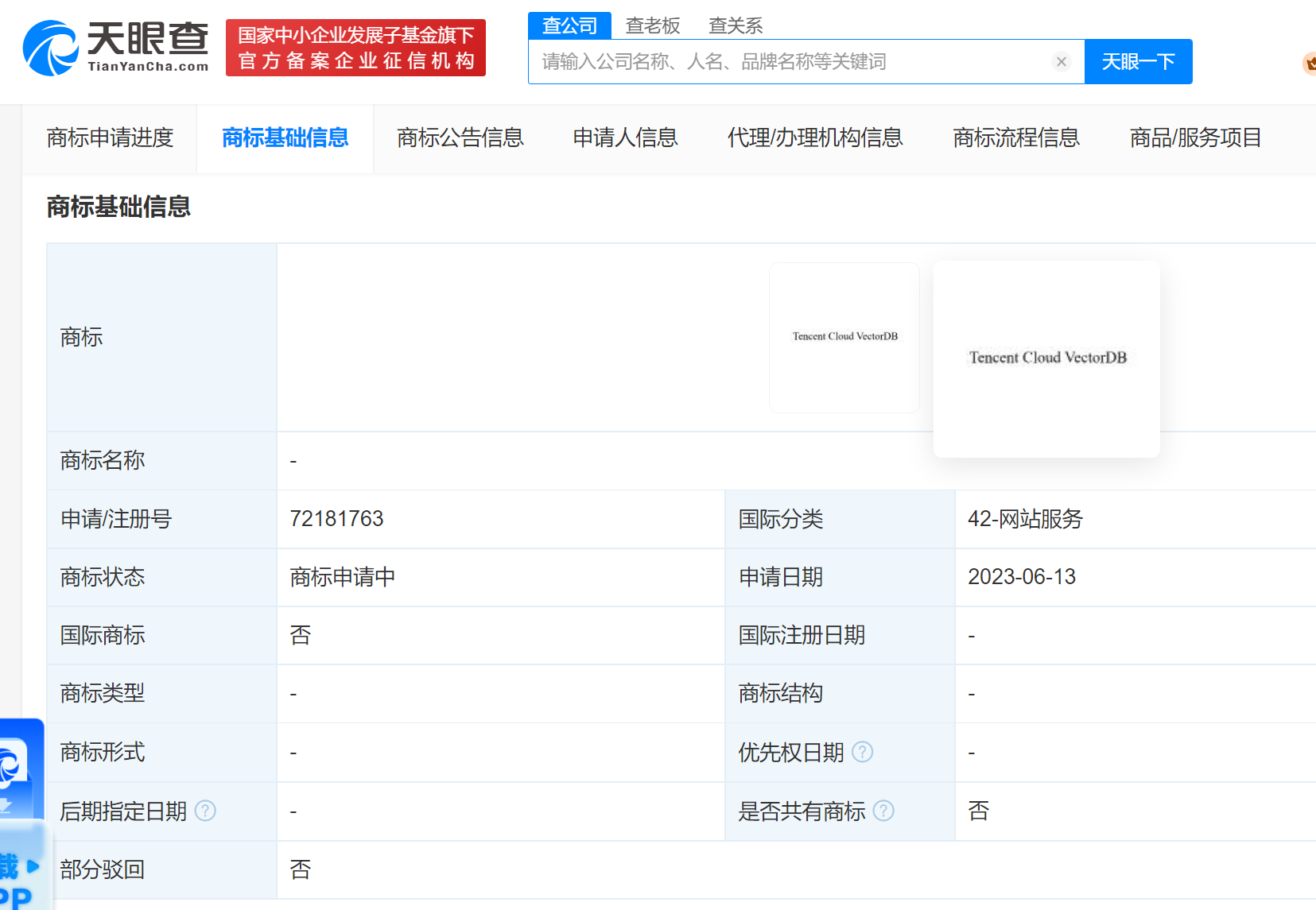
Task: Select the 查公司 search tab
Action: 569,25
